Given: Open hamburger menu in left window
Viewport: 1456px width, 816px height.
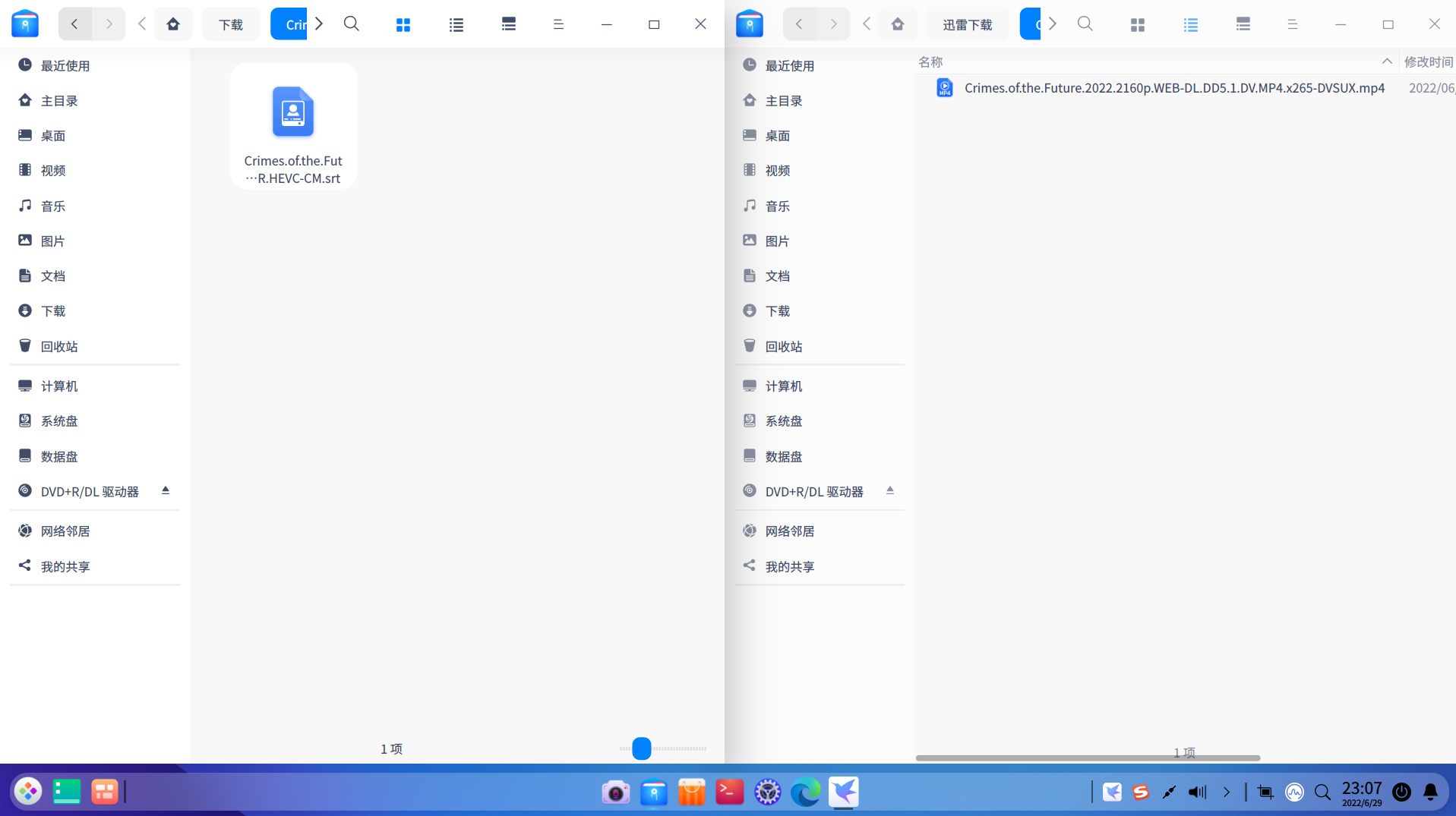Looking at the screenshot, I should 558,25.
